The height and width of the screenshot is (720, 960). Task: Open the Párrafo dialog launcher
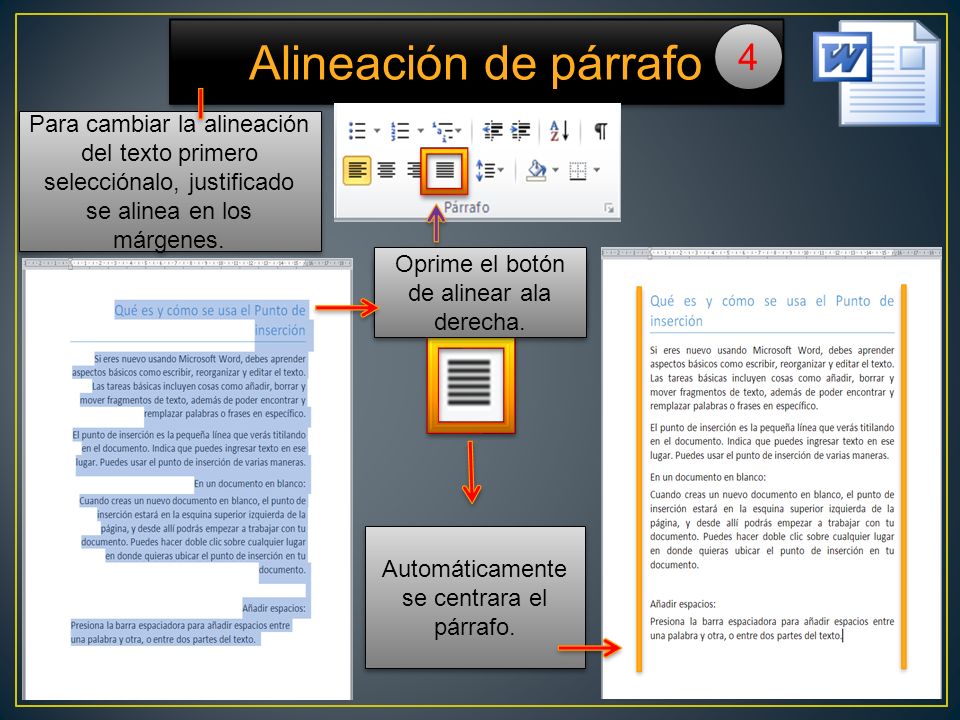[x=609, y=208]
